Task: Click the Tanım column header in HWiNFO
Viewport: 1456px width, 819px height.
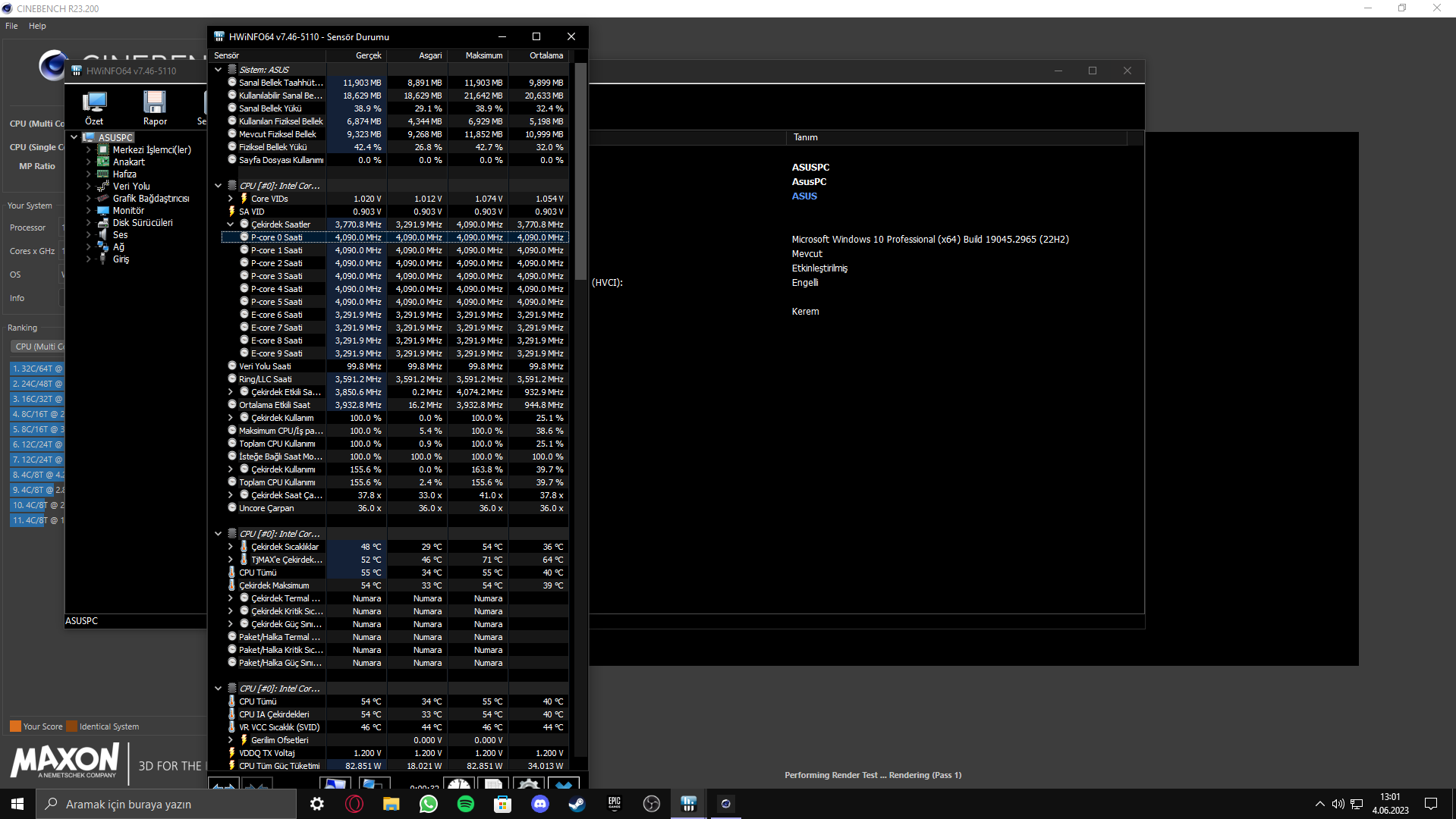Action: [957, 137]
